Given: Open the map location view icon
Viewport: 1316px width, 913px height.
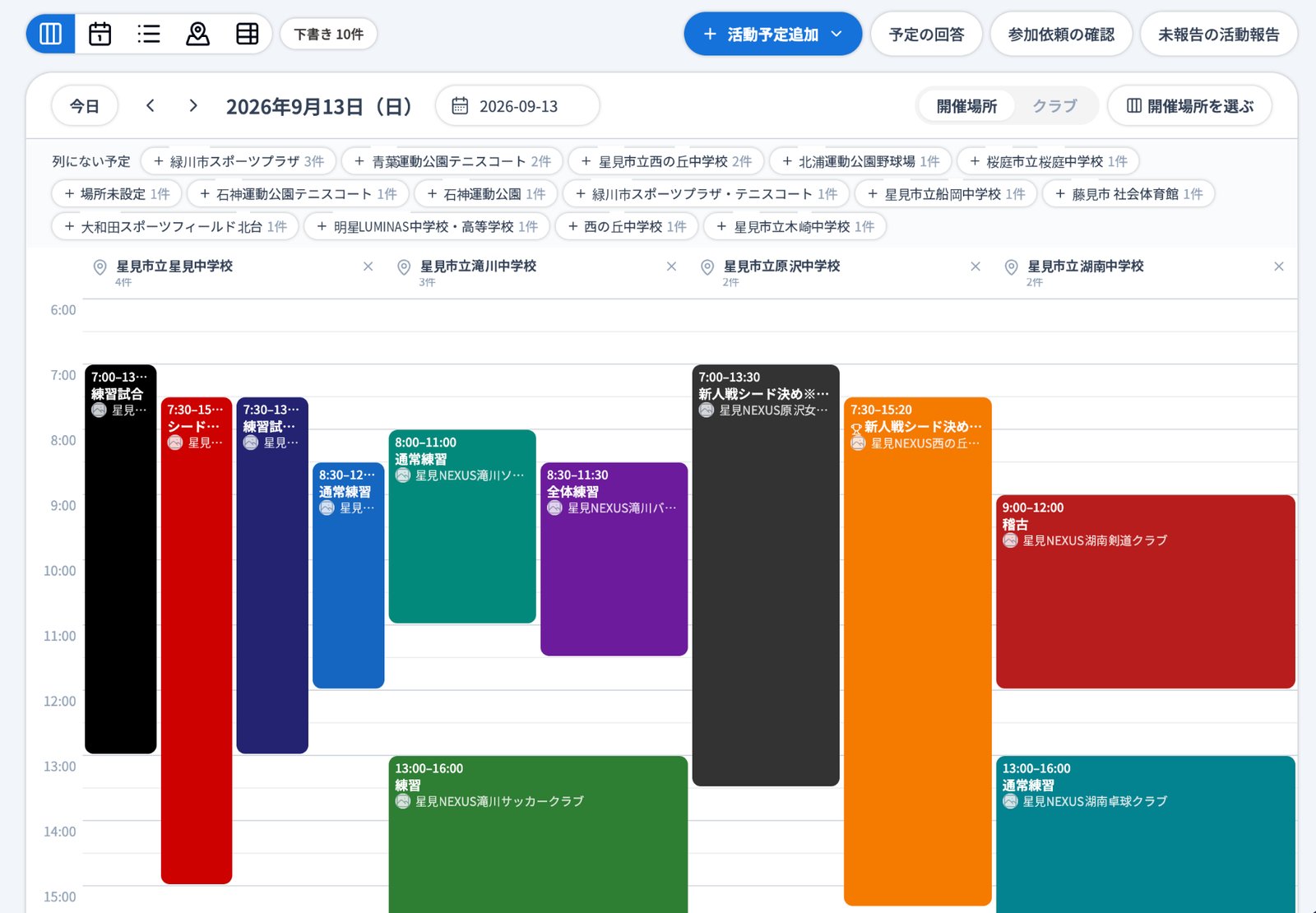Looking at the screenshot, I should point(197,34).
